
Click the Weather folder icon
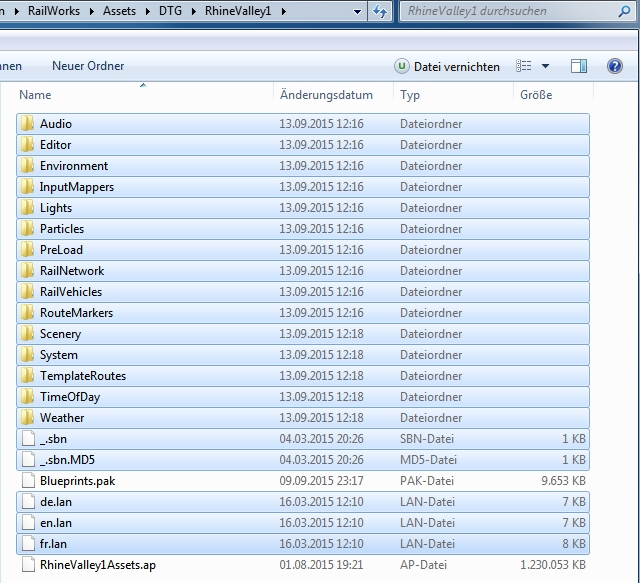pyautogui.click(x=27, y=417)
